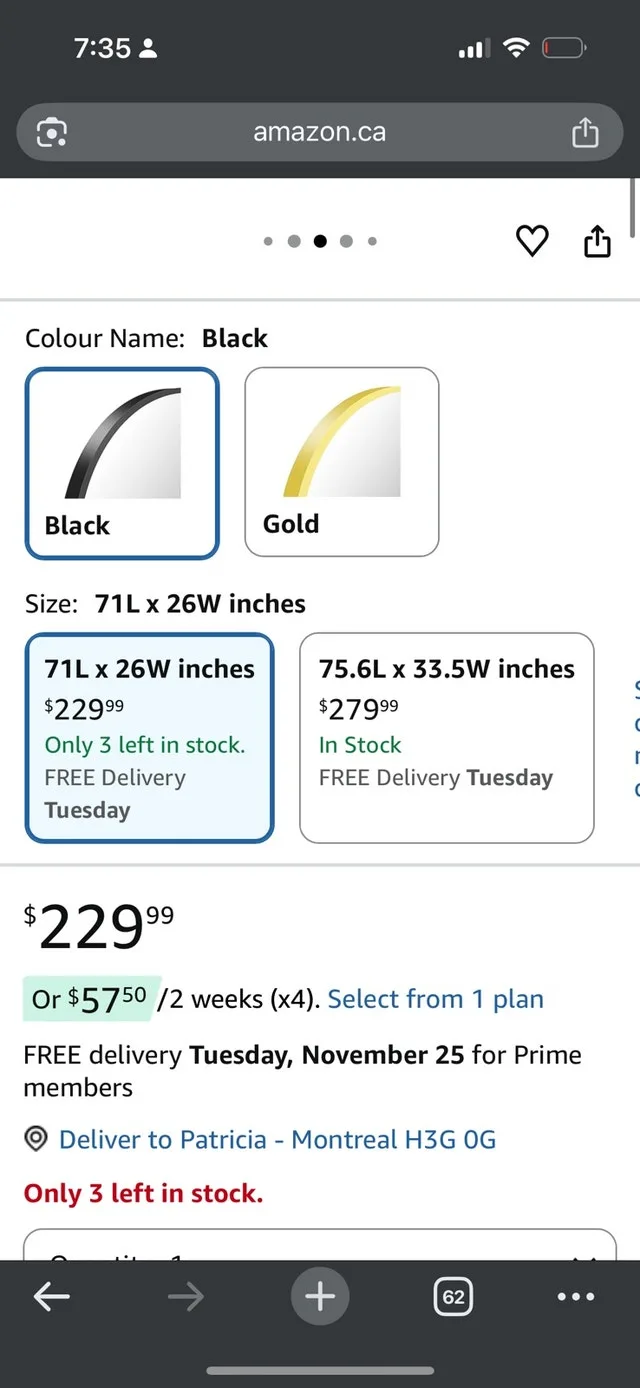Open the browser more options icon

(575, 1296)
